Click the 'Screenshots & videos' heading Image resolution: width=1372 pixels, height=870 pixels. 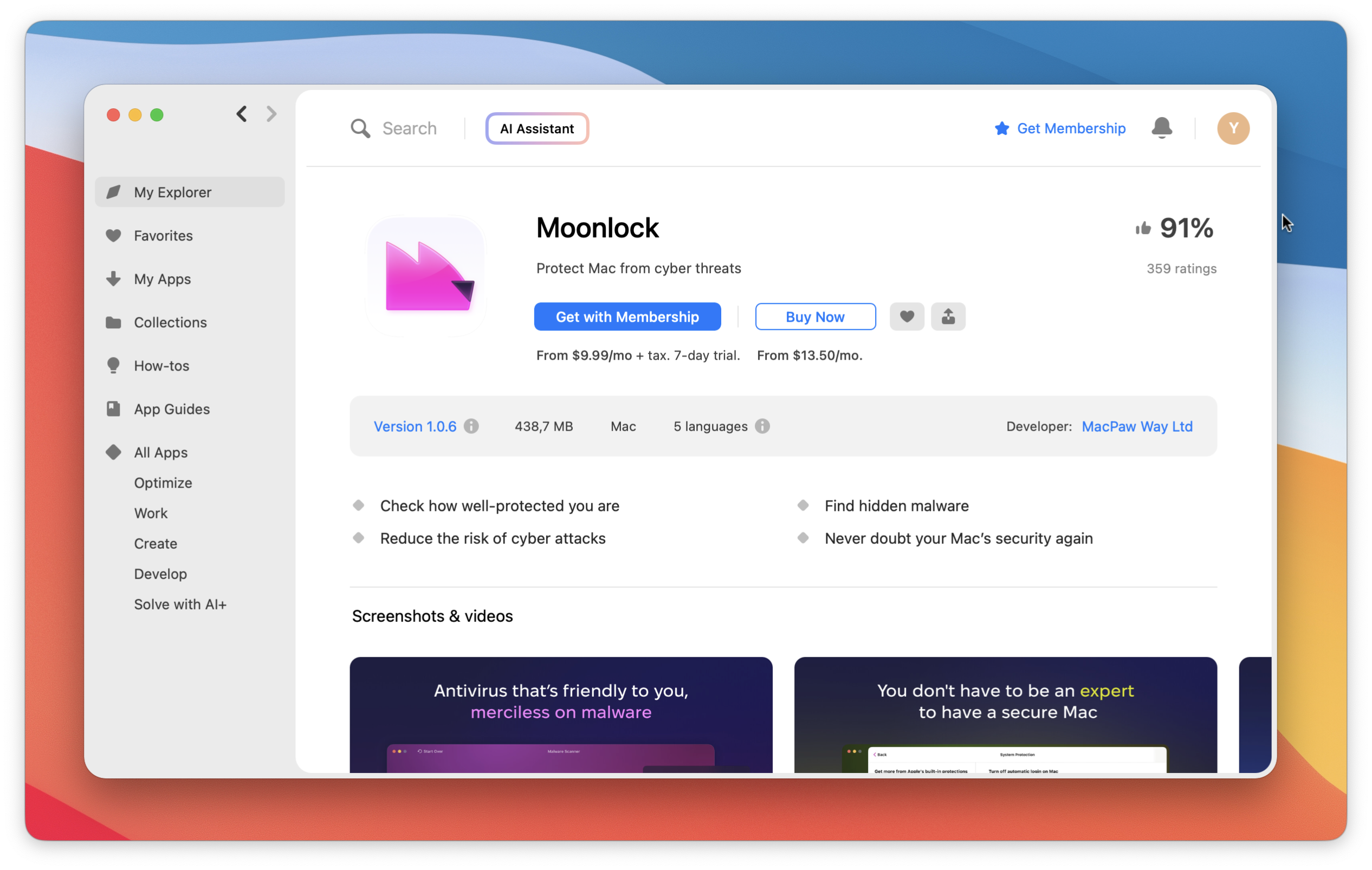click(x=432, y=616)
